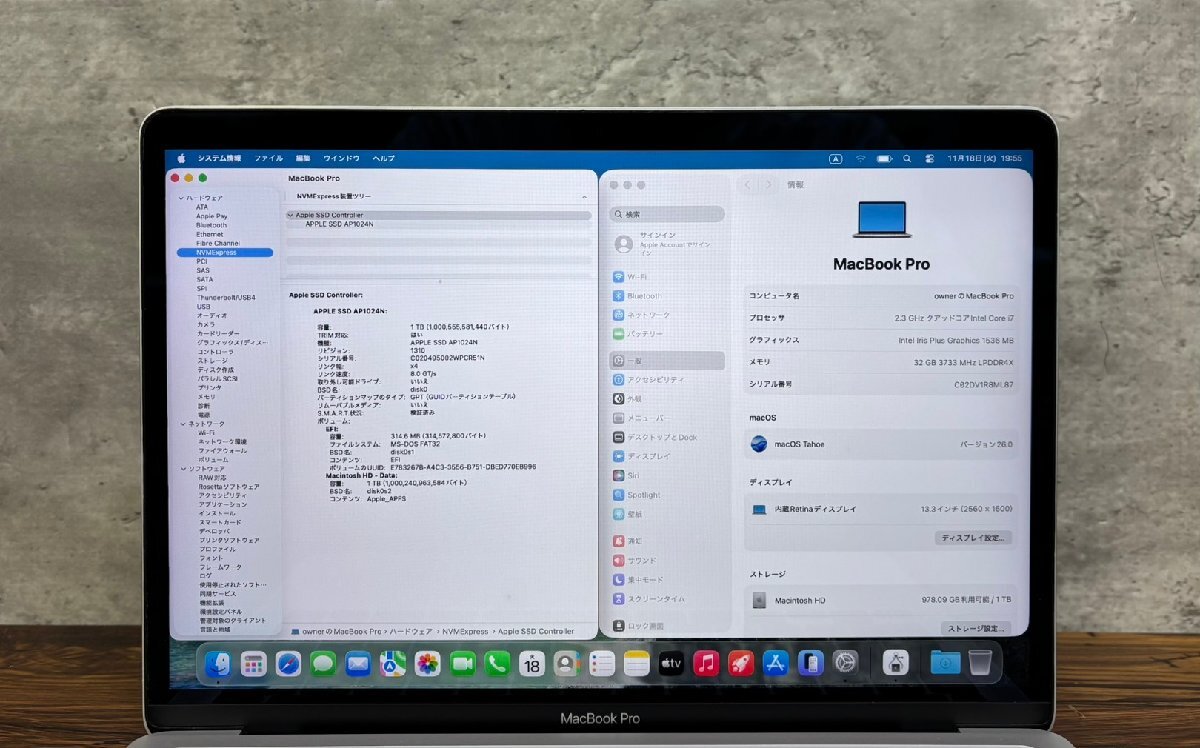Select Thunderbolt/USB4 in the hardware list
This screenshot has width=1200, height=748.
coord(225,297)
